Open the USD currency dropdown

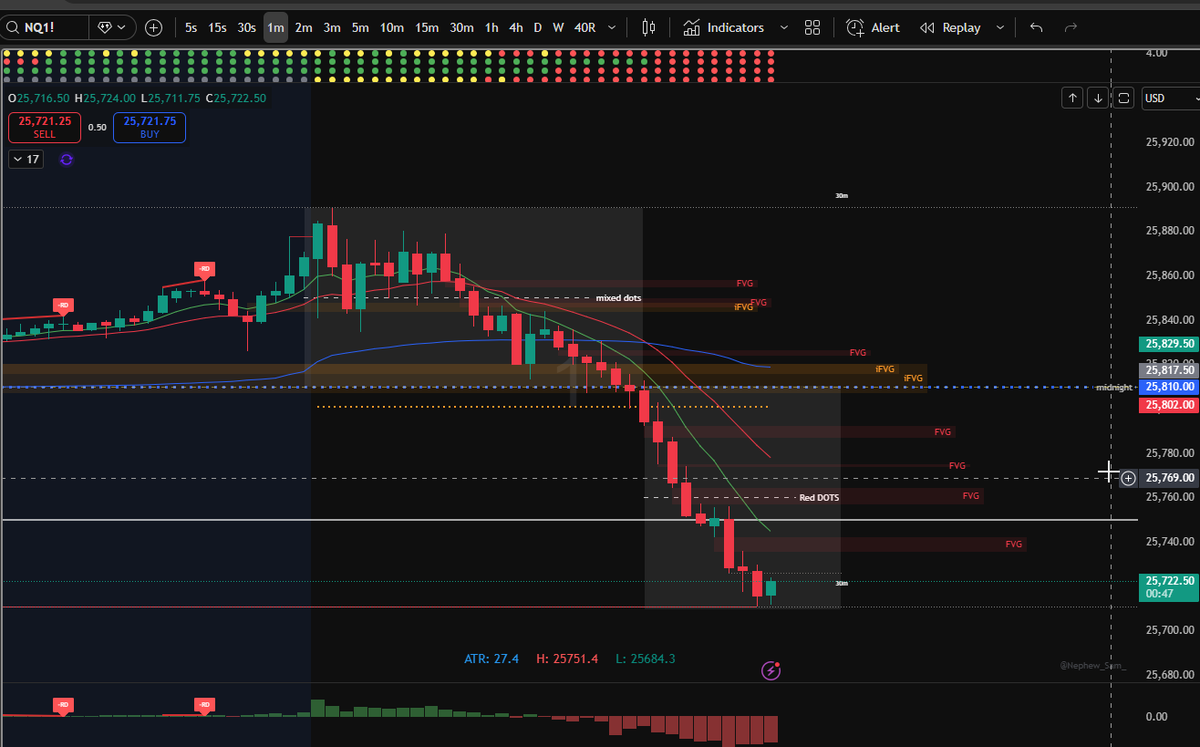(1170, 98)
